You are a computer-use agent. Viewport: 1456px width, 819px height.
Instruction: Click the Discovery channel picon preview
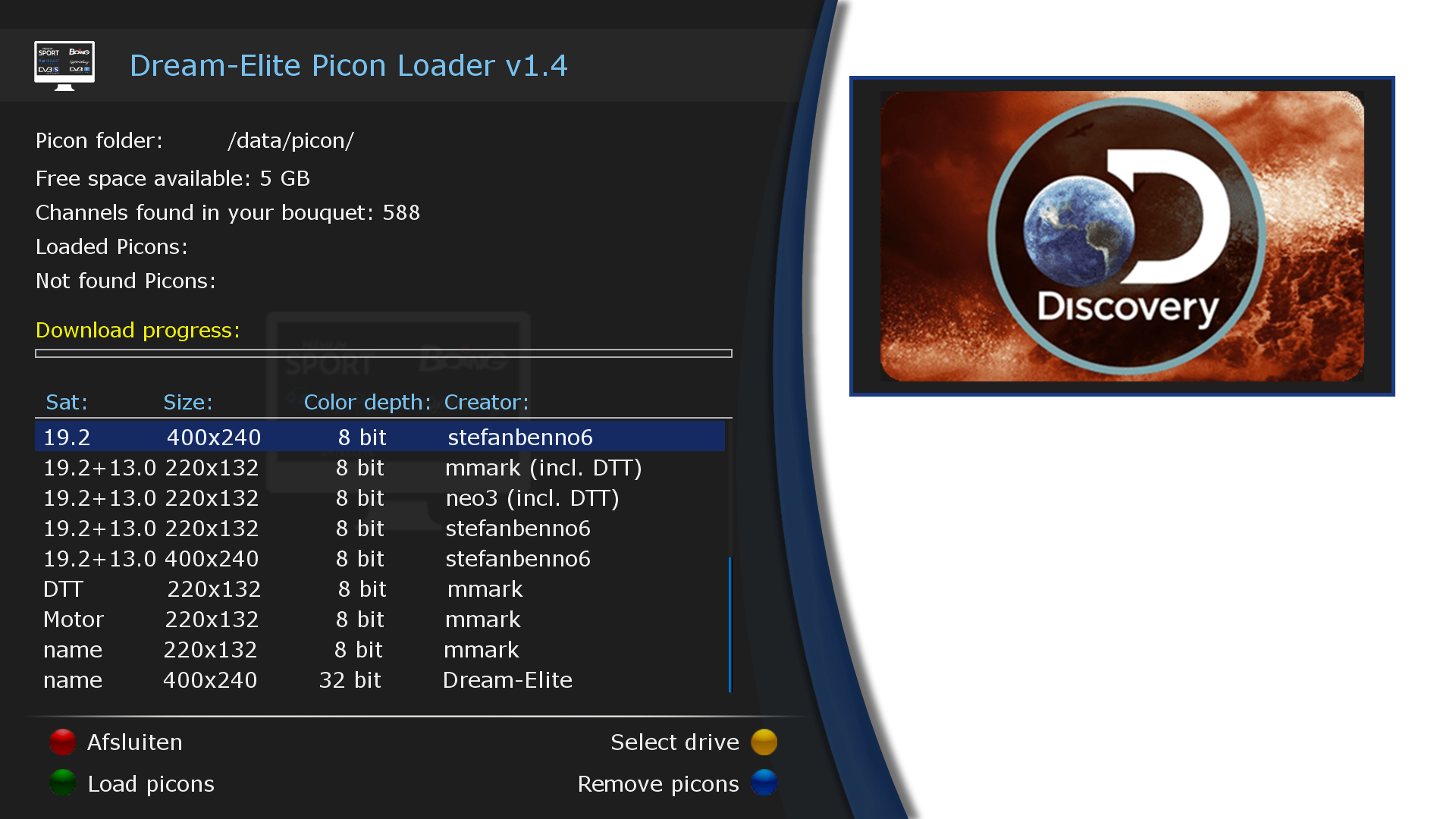click(x=1122, y=236)
